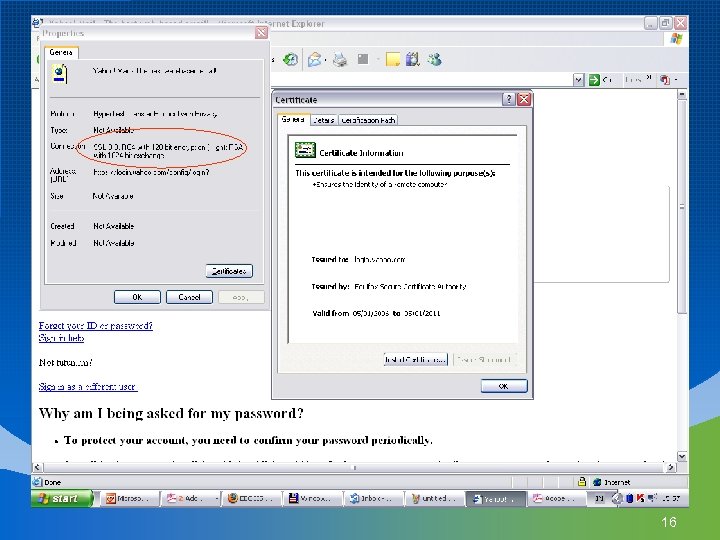Switch to the Yahoo IE taskbar button
This screenshot has height=540, width=720.
click(x=496, y=499)
